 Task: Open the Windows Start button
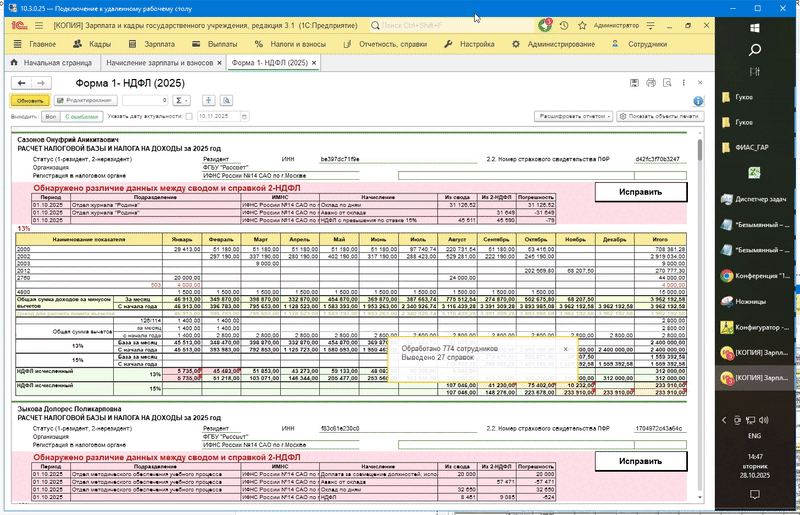coord(755,28)
